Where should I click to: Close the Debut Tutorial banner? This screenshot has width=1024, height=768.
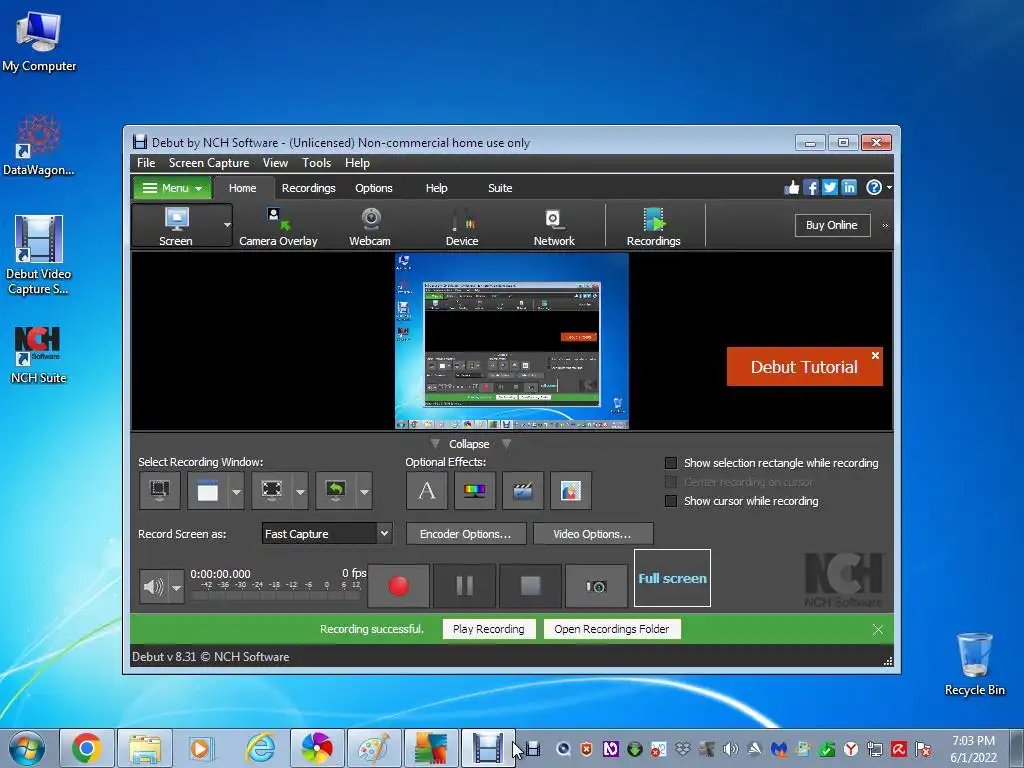[875, 355]
